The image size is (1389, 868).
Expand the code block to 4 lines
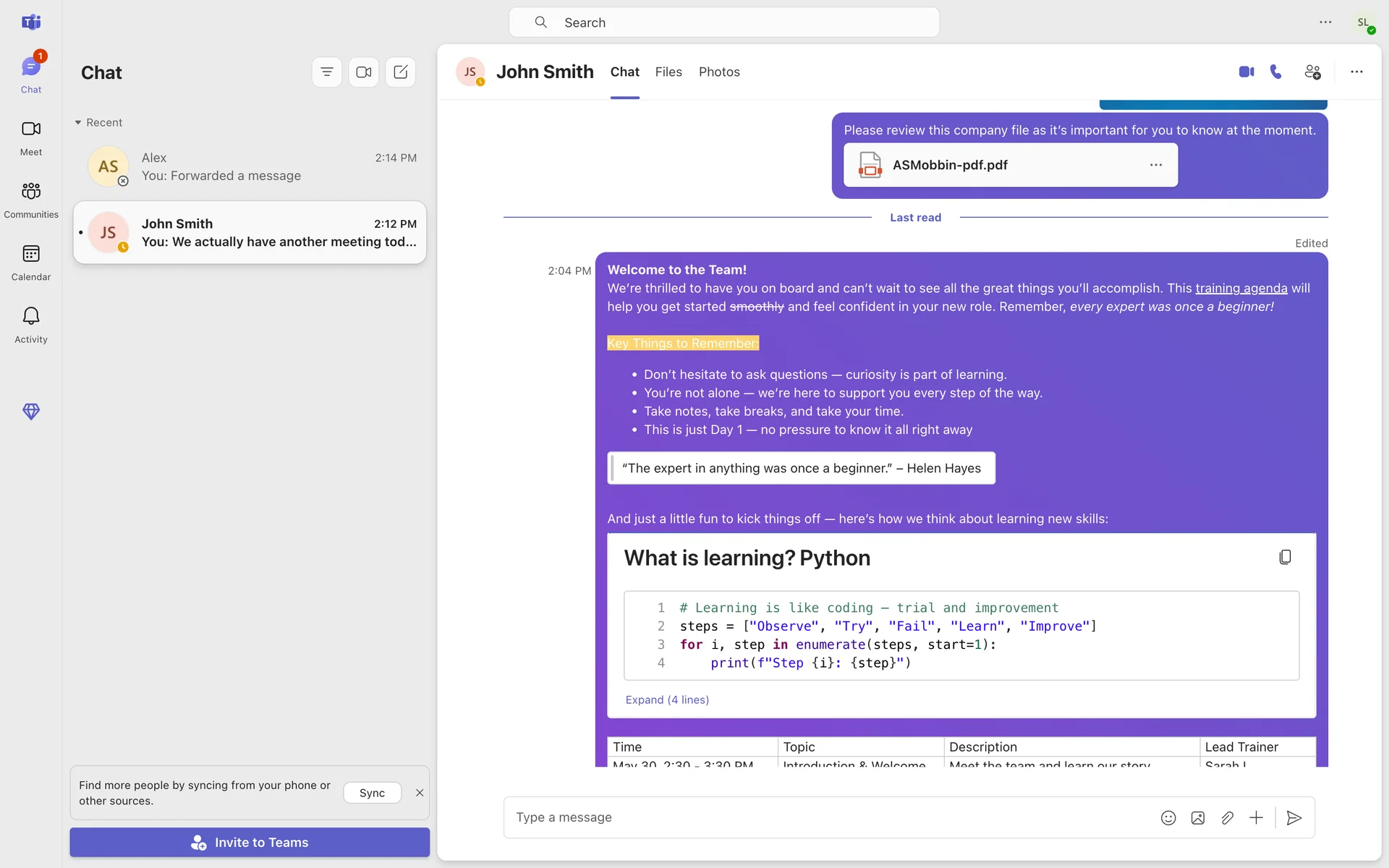pos(667,699)
